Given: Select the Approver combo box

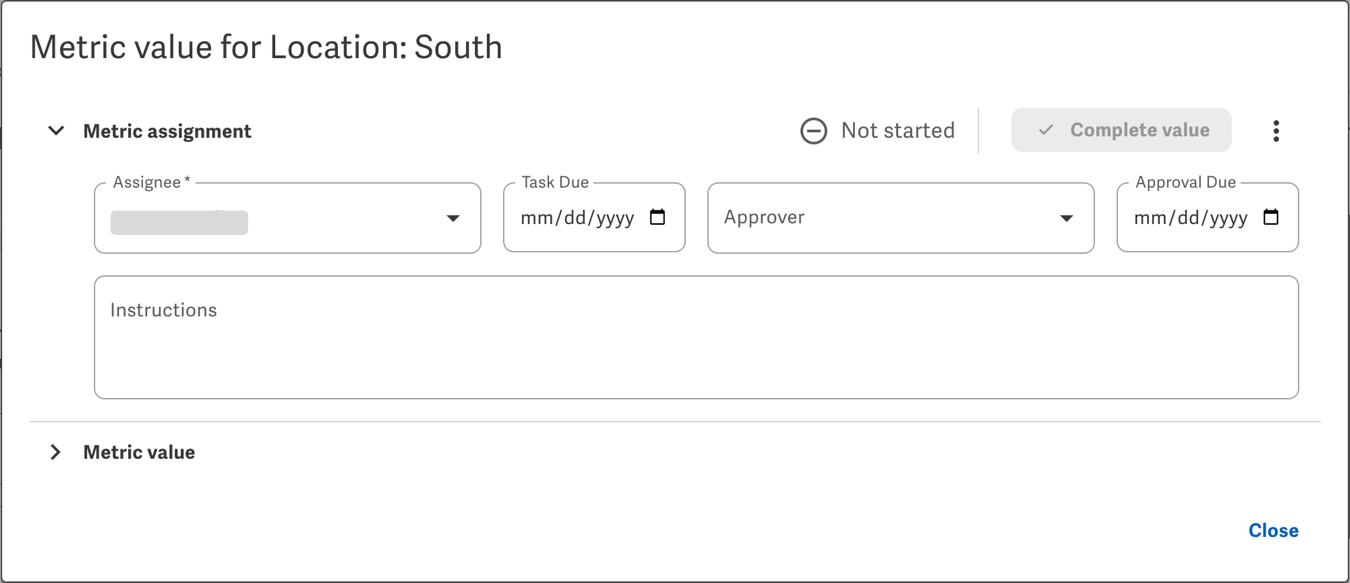Looking at the screenshot, I should click(901, 217).
